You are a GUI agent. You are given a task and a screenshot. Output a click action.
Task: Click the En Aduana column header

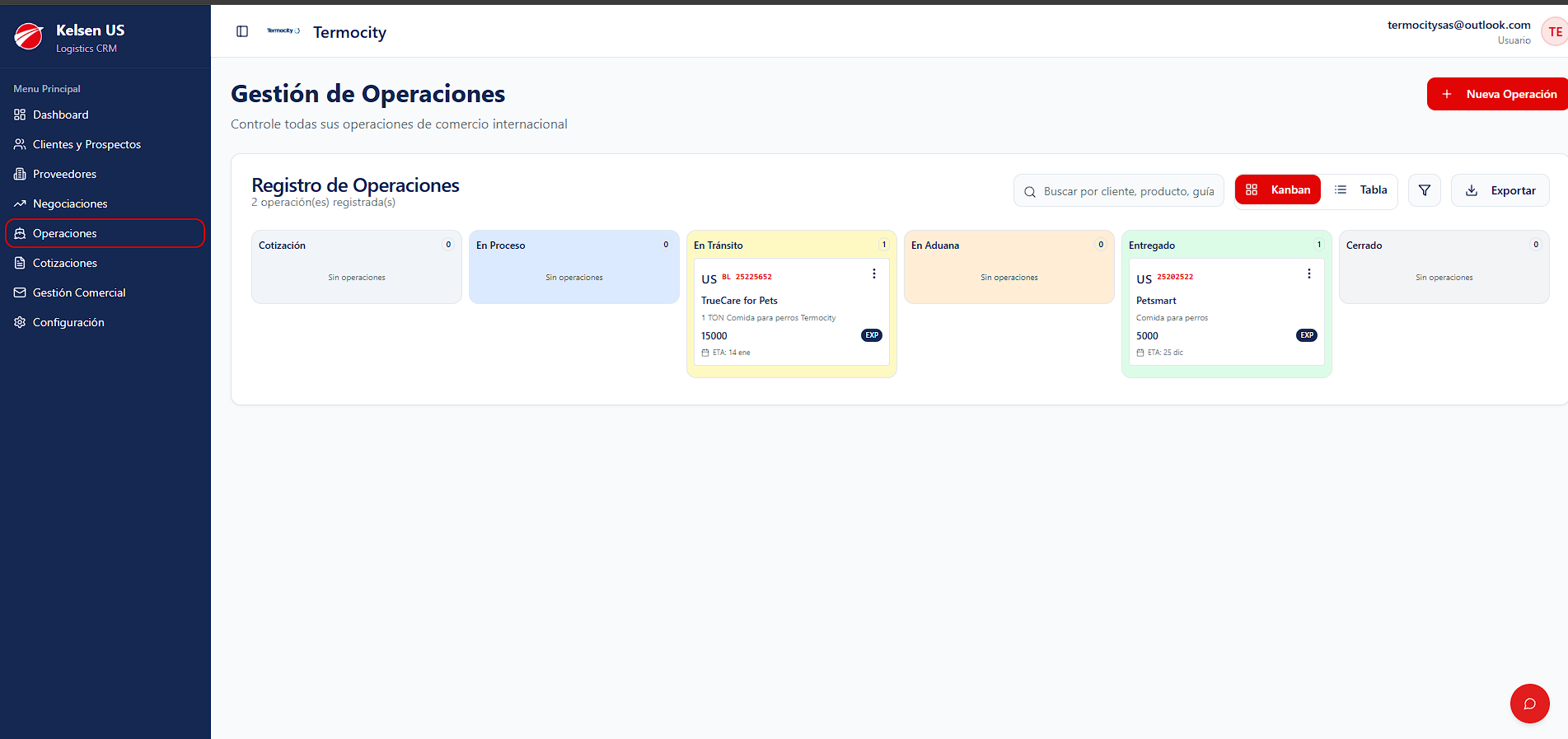click(x=935, y=246)
